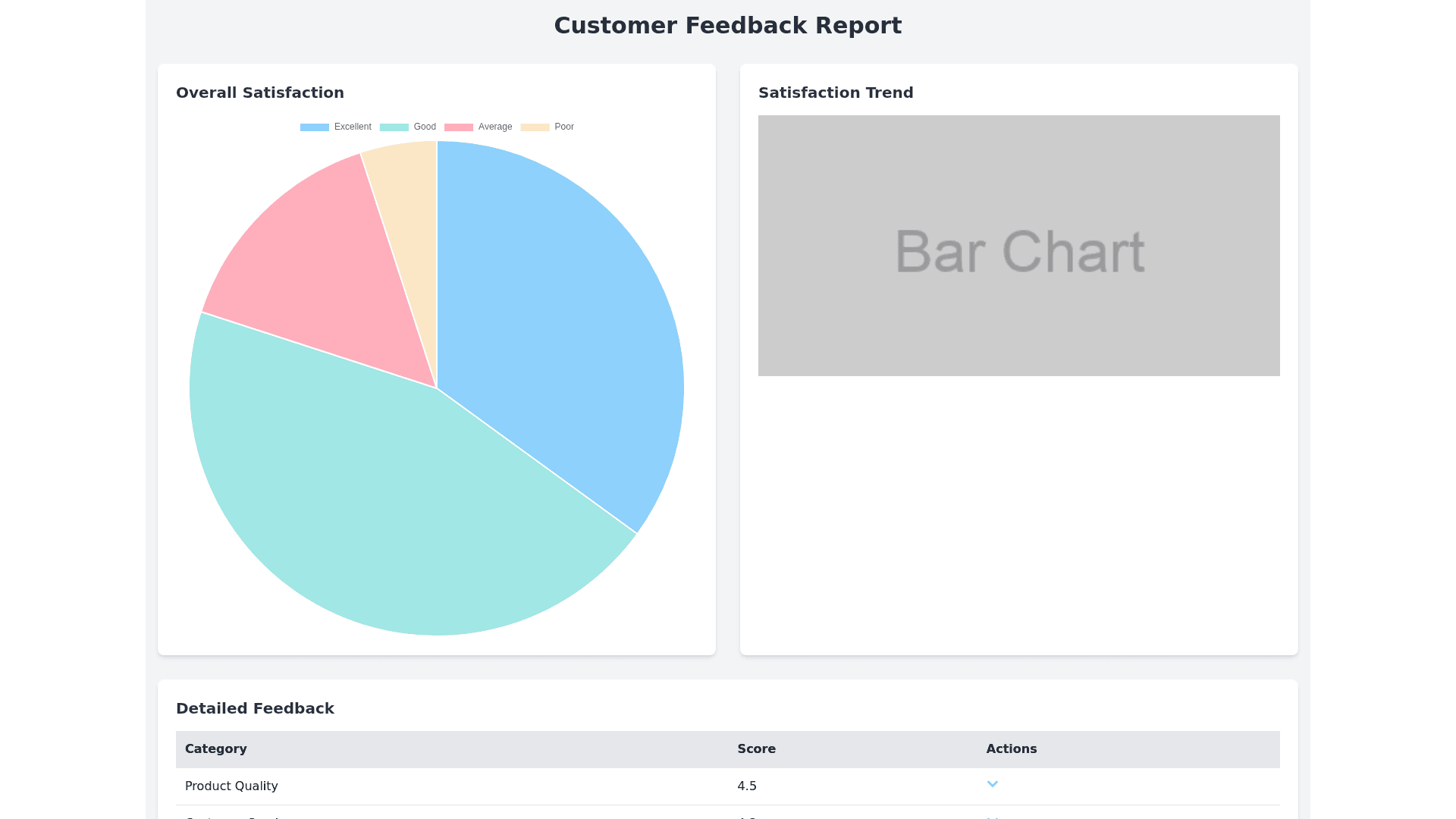Sort by the Score column header
The width and height of the screenshot is (1456, 819).
coord(756,749)
